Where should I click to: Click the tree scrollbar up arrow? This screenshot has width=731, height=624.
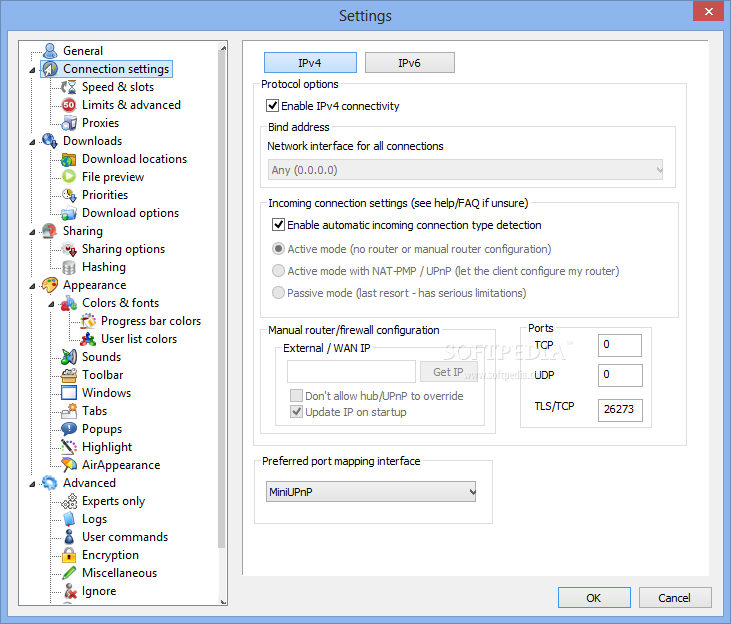click(x=223, y=48)
